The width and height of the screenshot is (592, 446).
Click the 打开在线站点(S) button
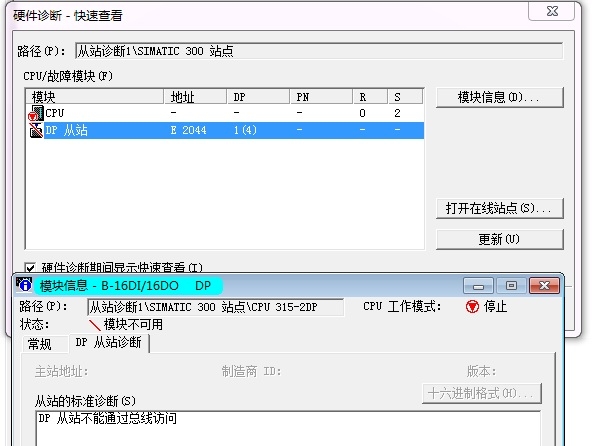tap(500, 208)
